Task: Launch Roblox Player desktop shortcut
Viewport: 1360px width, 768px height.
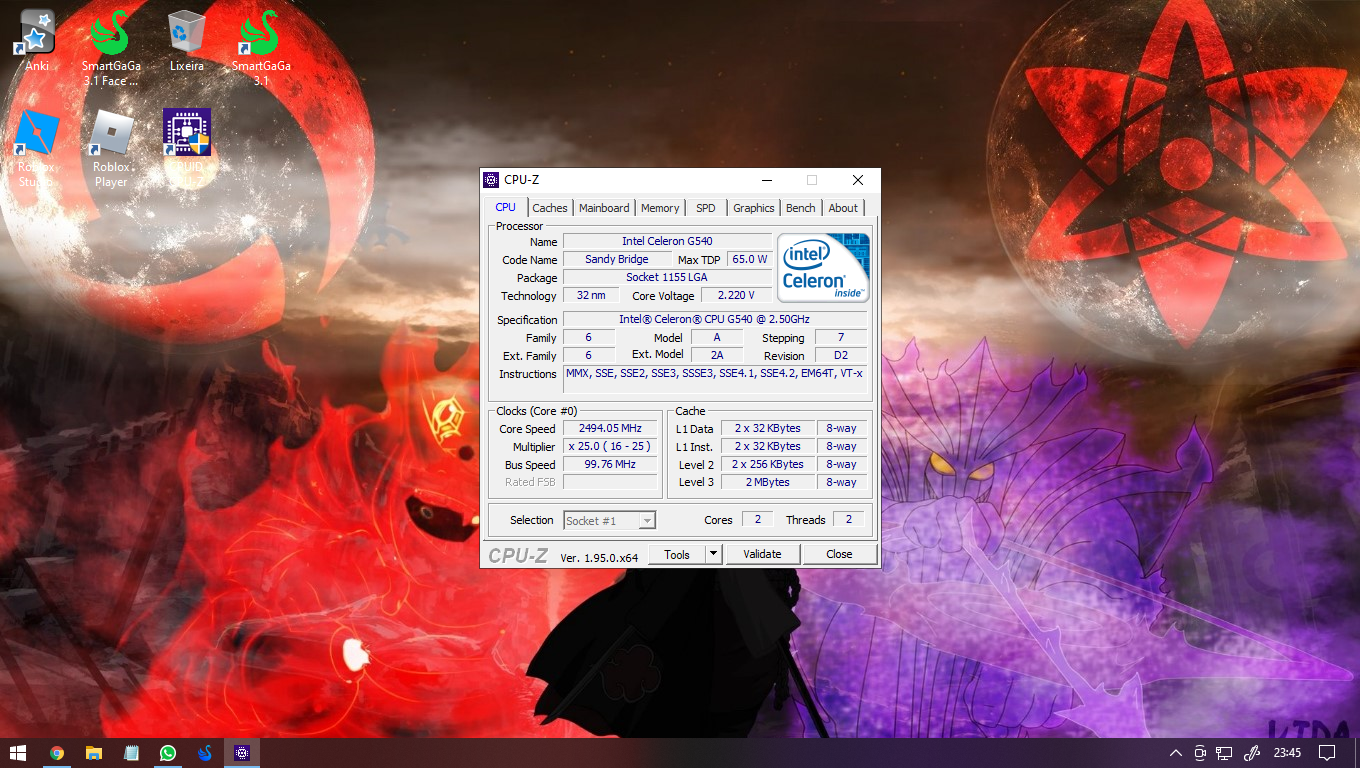Action: pyautogui.click(x=111, y=149)
